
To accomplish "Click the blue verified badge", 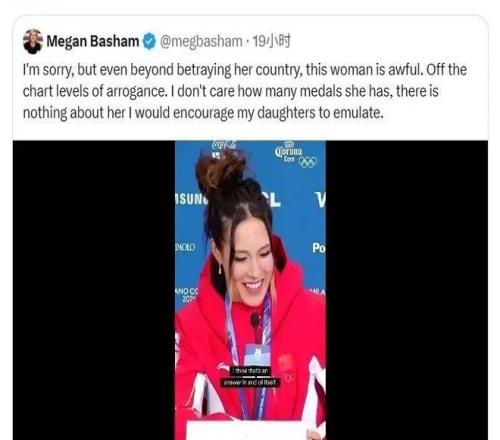I will 149,41.
